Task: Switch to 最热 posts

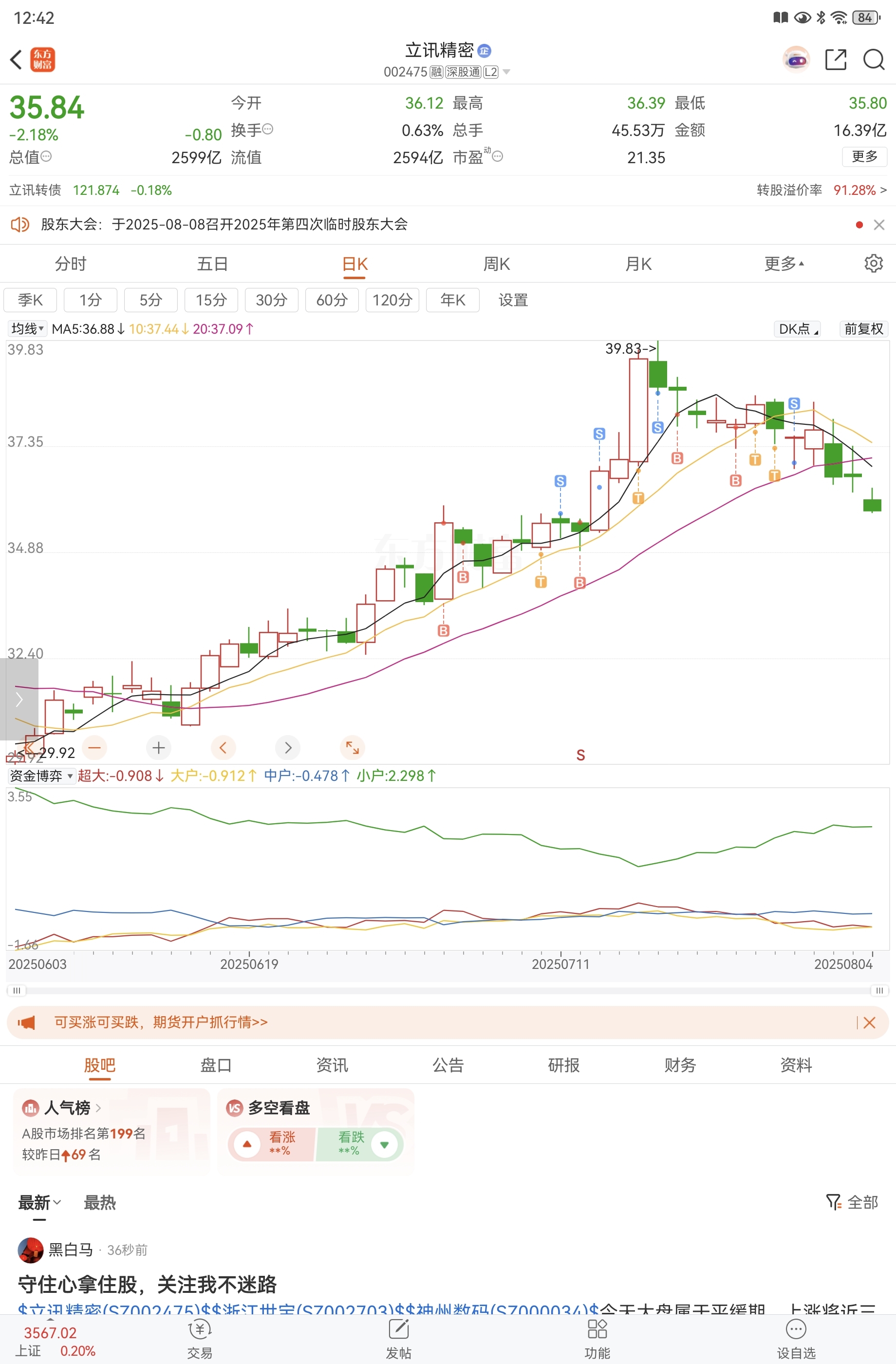Action: tap(100, 1202)
